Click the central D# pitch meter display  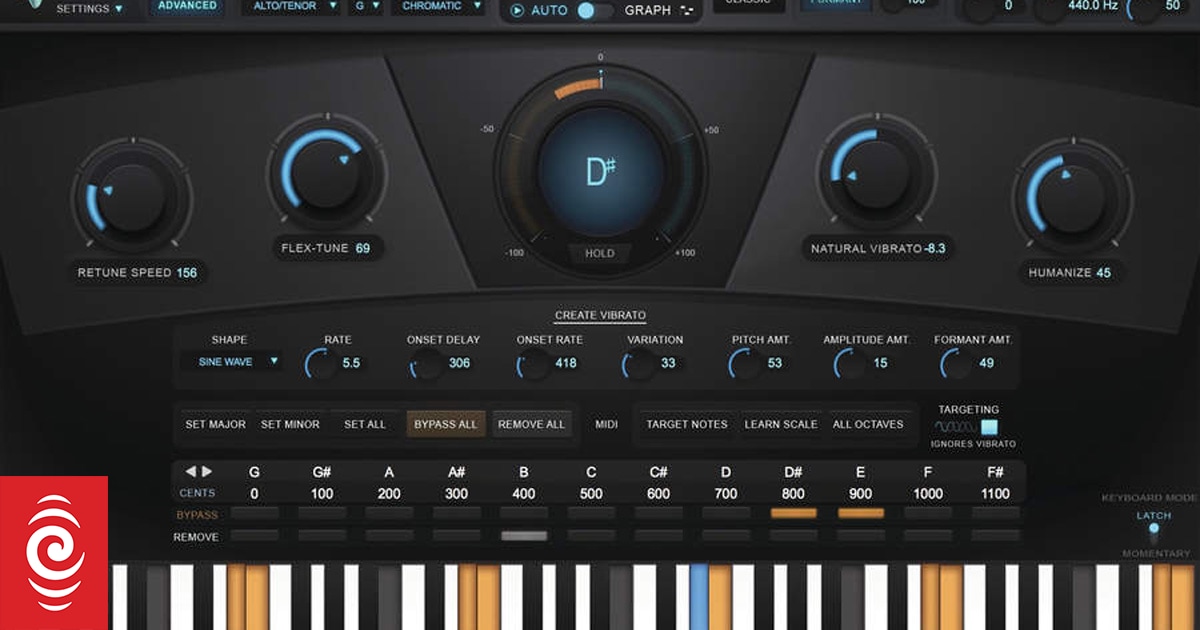pos(599,172)
